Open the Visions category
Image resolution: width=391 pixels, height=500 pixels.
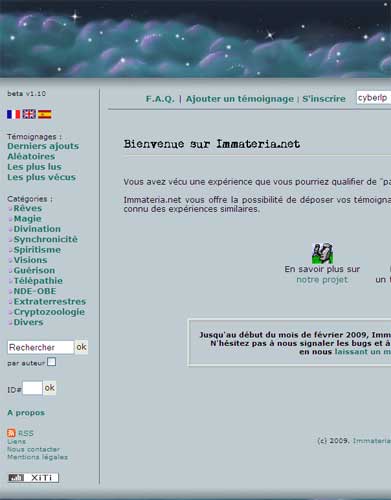pos(30,260)
